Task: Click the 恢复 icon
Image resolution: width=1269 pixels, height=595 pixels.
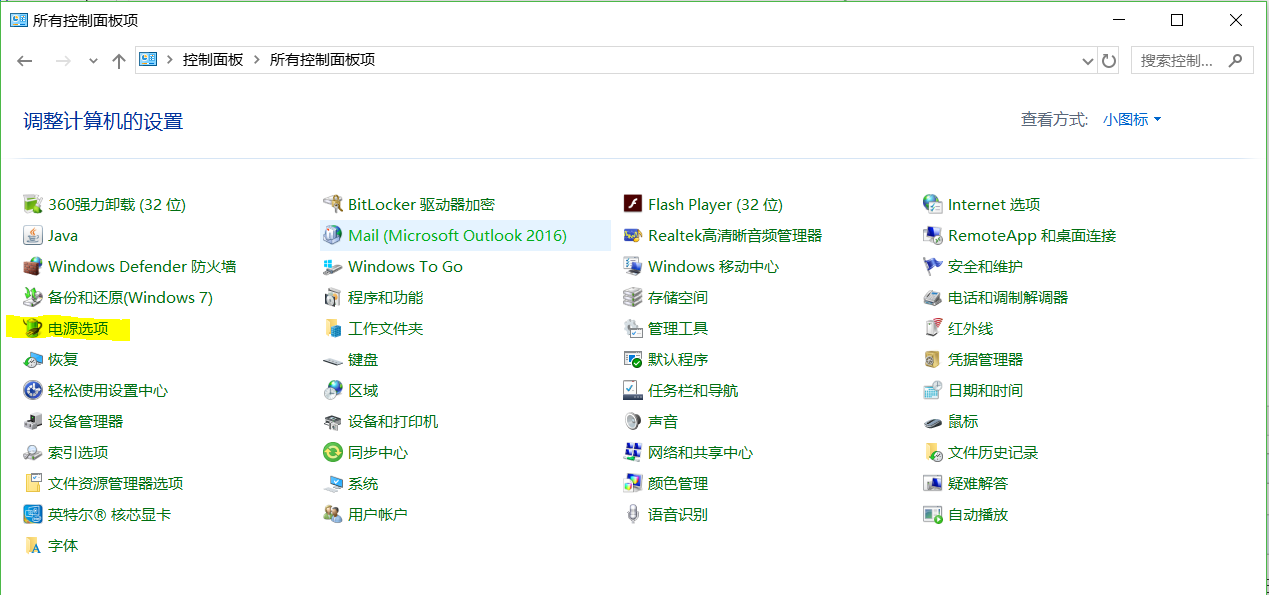Action: [33, 359]
